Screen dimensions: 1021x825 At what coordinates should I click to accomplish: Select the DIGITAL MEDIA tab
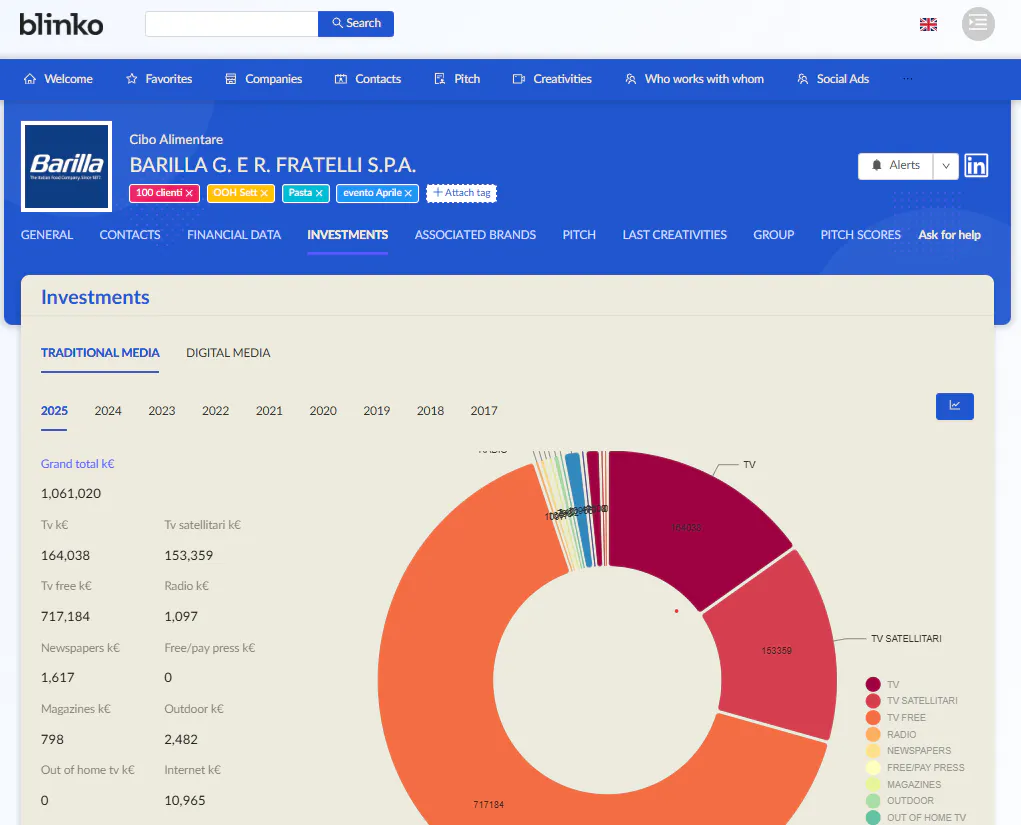tap(228, 353)
